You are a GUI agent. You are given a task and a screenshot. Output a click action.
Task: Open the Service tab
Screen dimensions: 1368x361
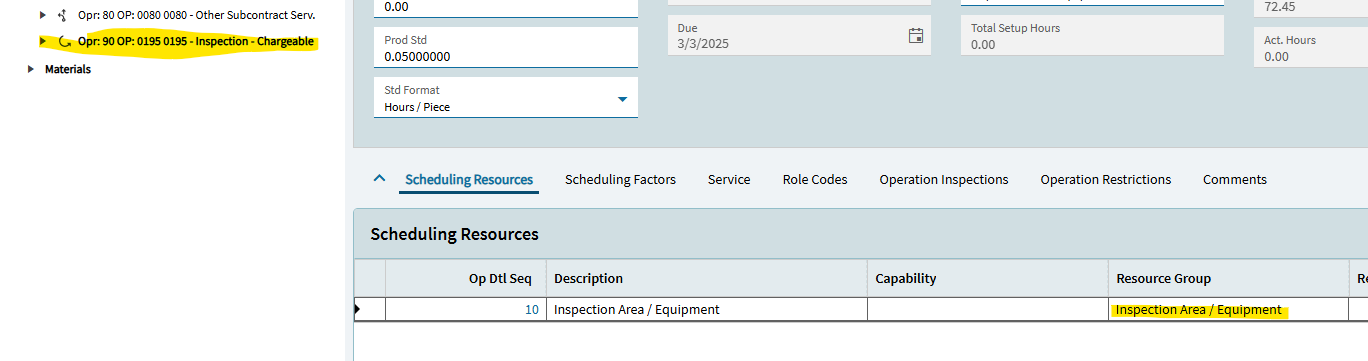pos(729,180)
